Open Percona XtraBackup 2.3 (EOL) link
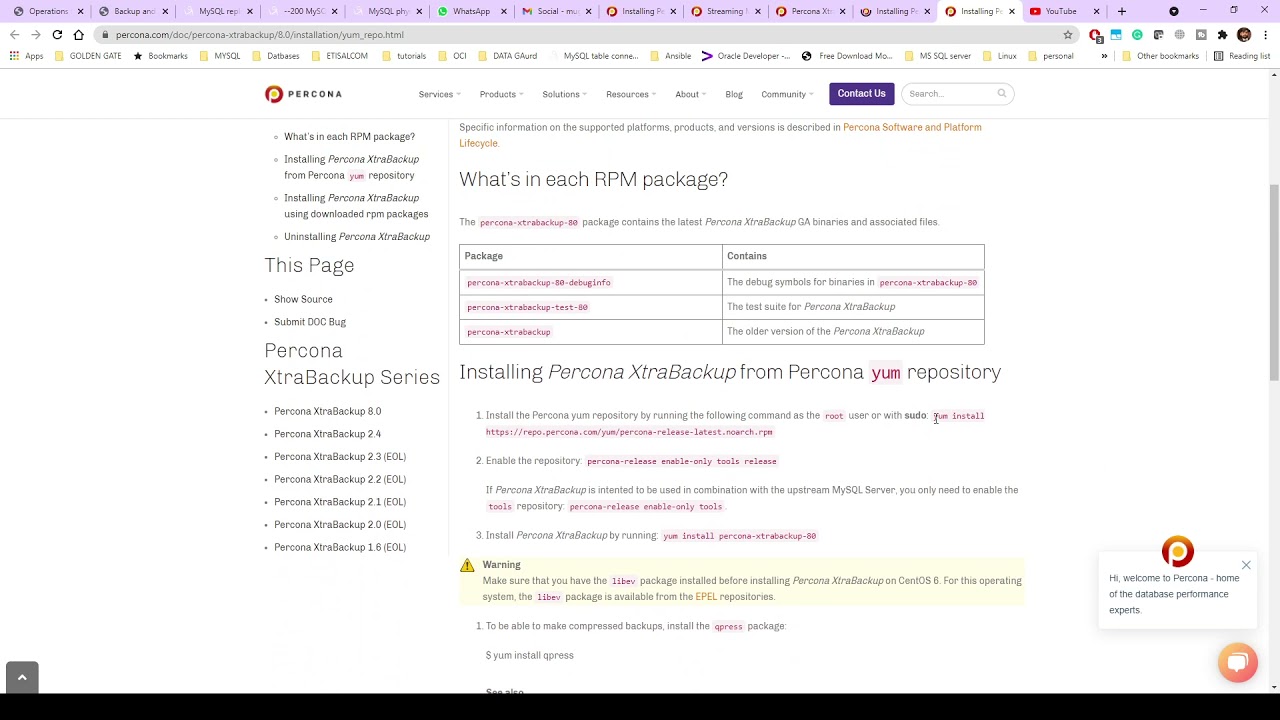1280x720 pixels. click(x=340, y=457)
